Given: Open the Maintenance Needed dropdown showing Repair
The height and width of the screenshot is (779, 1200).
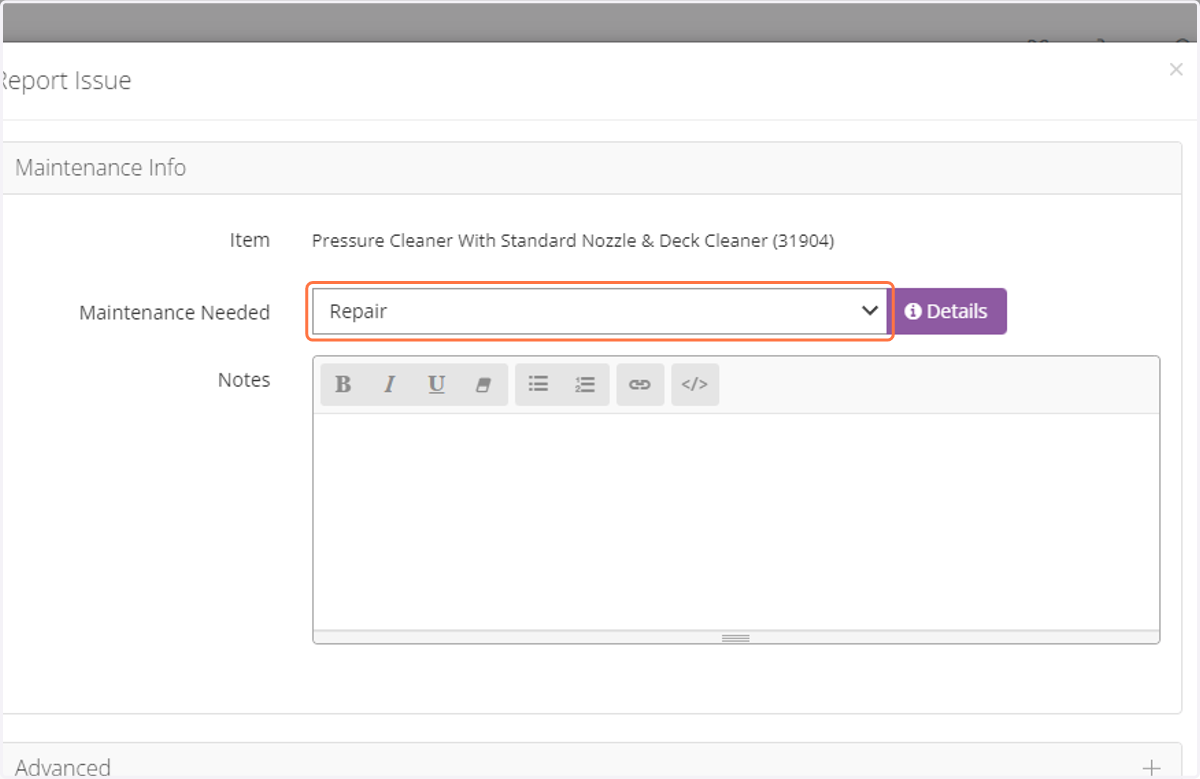Looking at the screenshot, I should 600,312.
